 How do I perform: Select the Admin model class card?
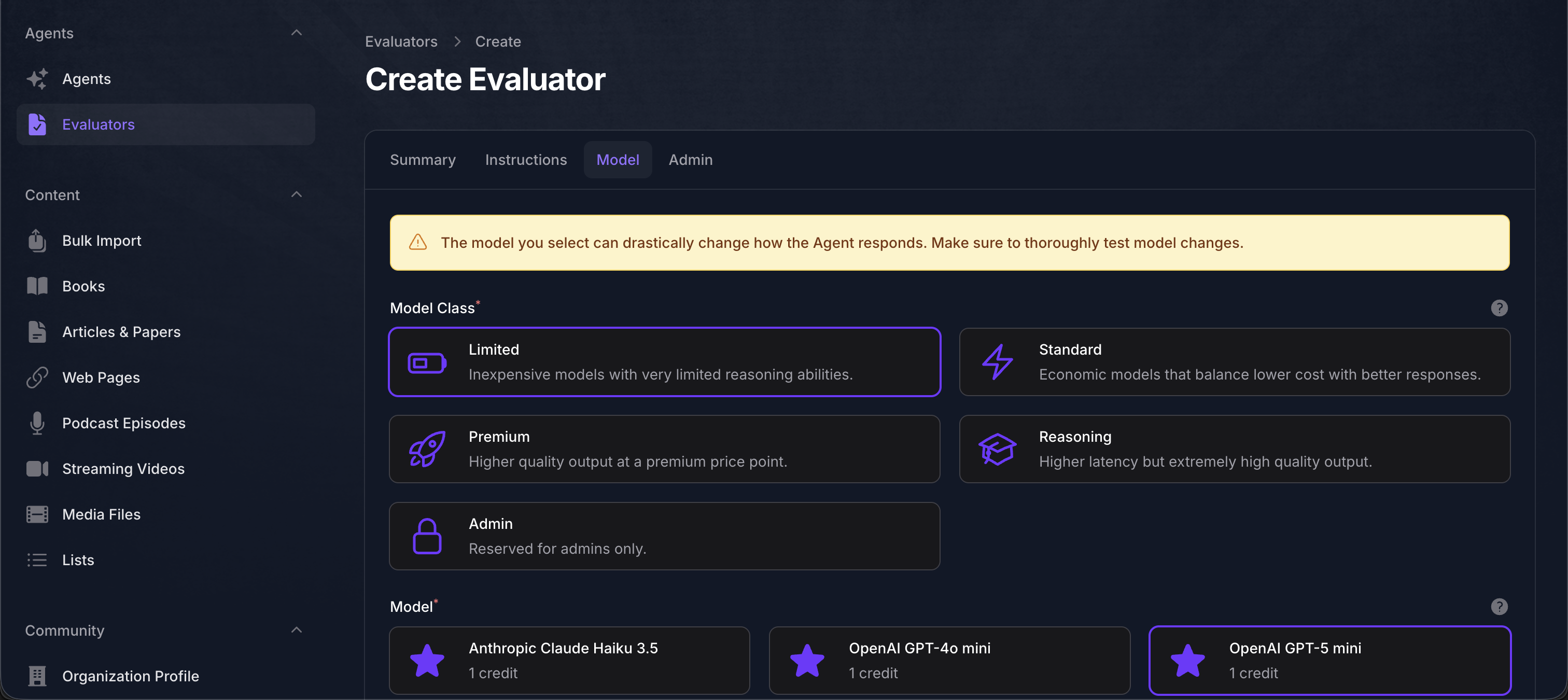664,536
